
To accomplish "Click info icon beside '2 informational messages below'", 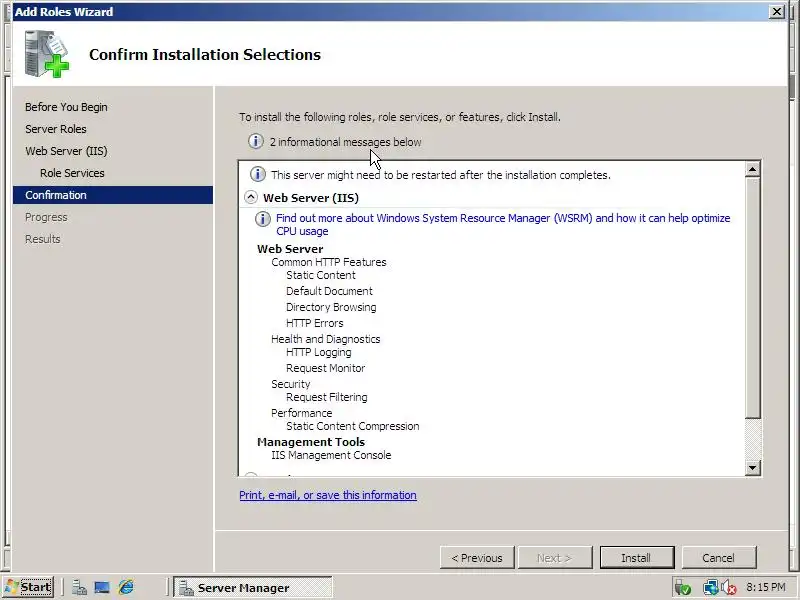I will (256, 141).
